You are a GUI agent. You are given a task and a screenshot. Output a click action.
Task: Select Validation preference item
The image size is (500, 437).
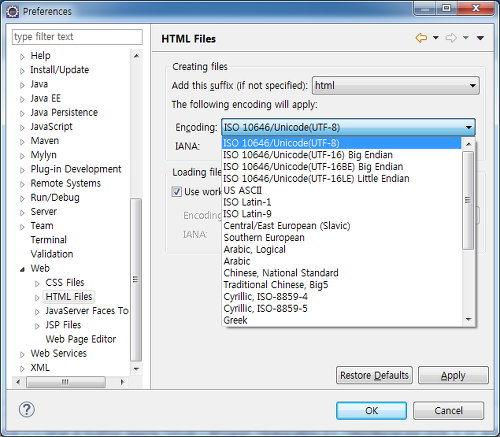[52, 254]
